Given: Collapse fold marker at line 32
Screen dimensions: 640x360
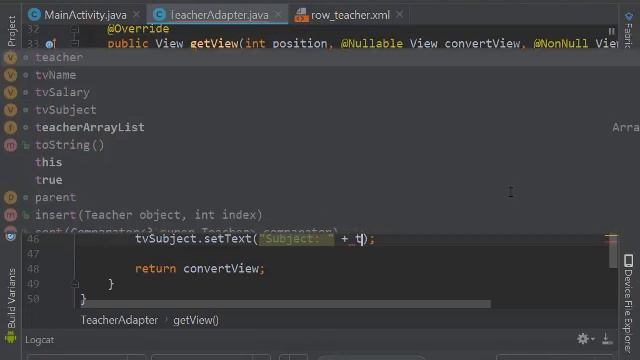Looking at the screenshot, I should [75, 29].
